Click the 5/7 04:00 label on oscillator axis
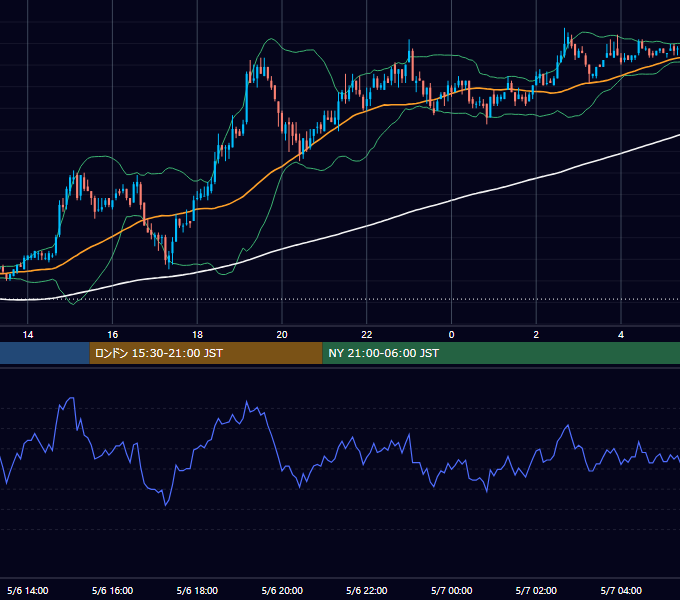Image resolution: width=680 pixels, height=600 pixels. point(621,590)
